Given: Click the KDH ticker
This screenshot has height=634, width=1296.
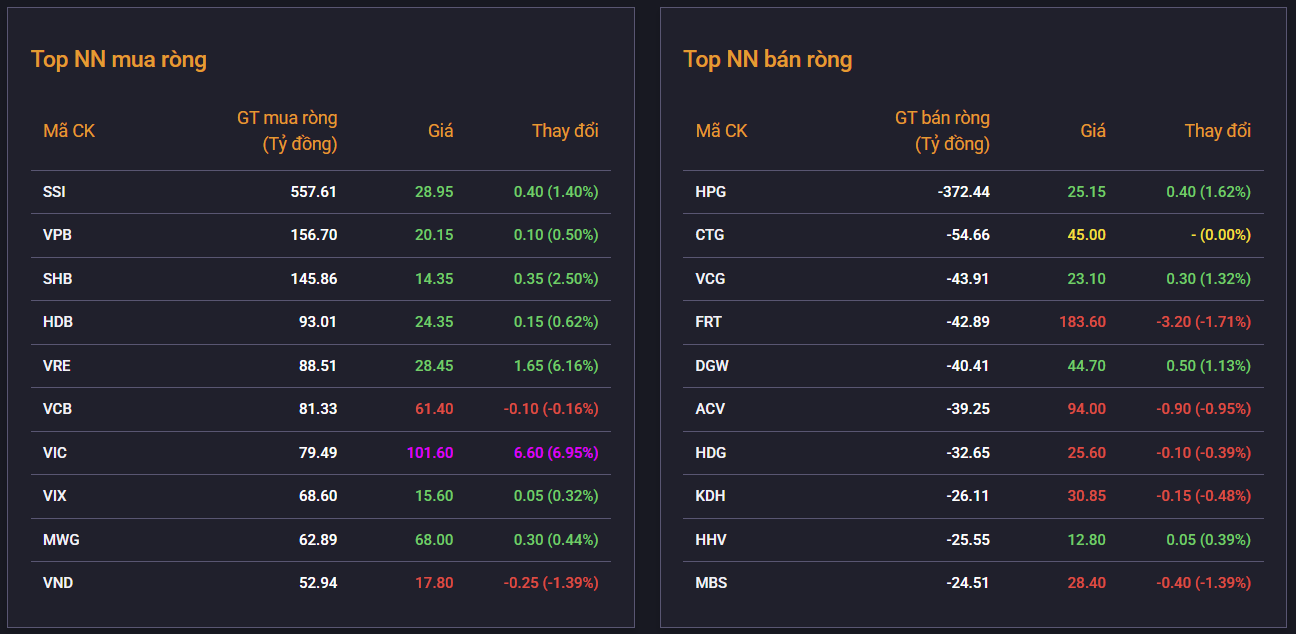Looking at the screenshot, I should pyautogui.click(x=710, y=496).
